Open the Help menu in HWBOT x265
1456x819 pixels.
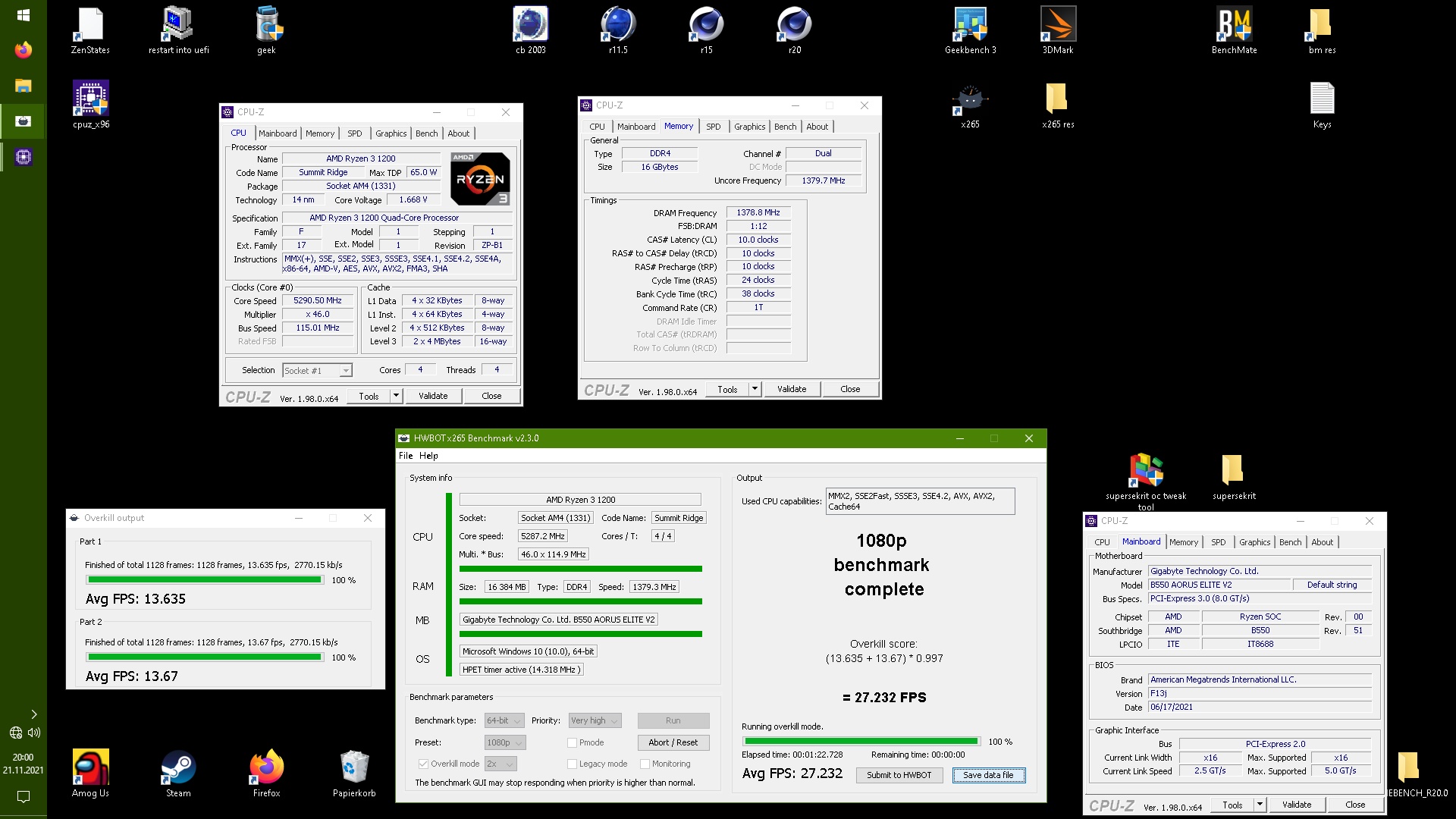428,456
